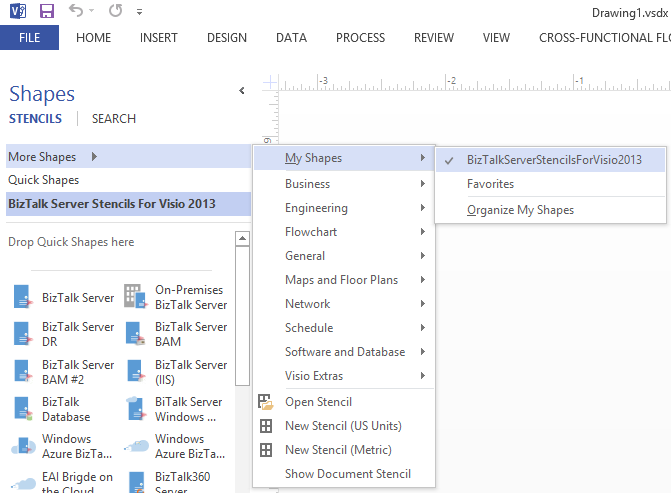
Task: Click the shapes list scroll-up arrow
Action: tap(242, 239)
